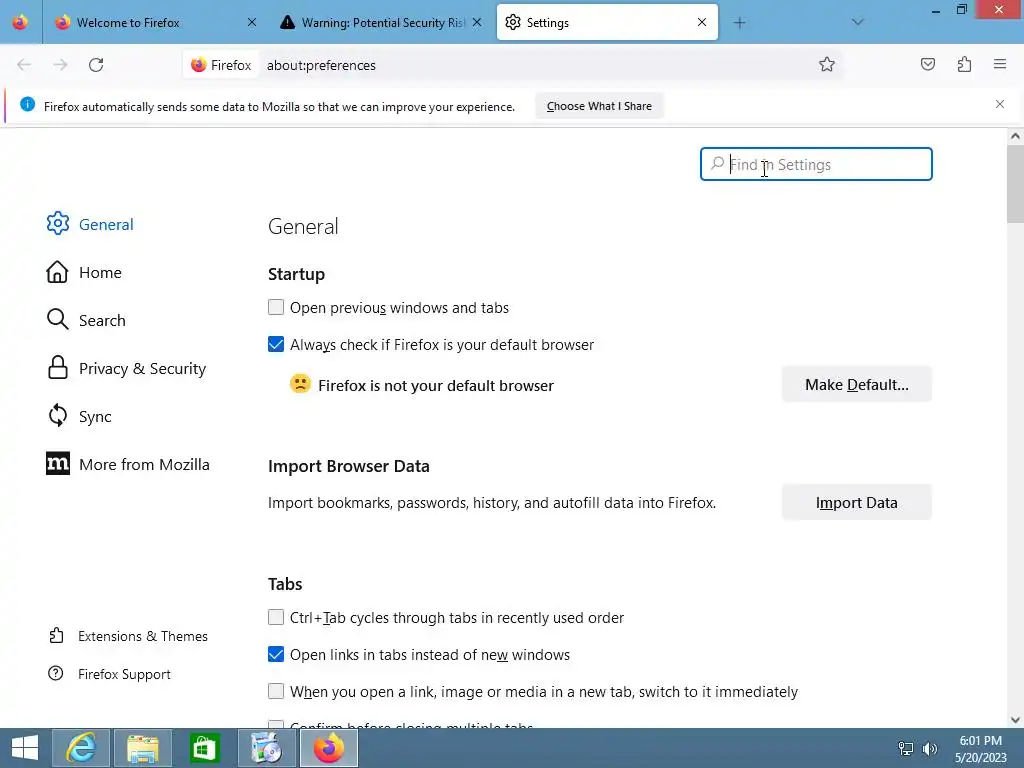Click the volume speaker tray icon

pos(930,749)
